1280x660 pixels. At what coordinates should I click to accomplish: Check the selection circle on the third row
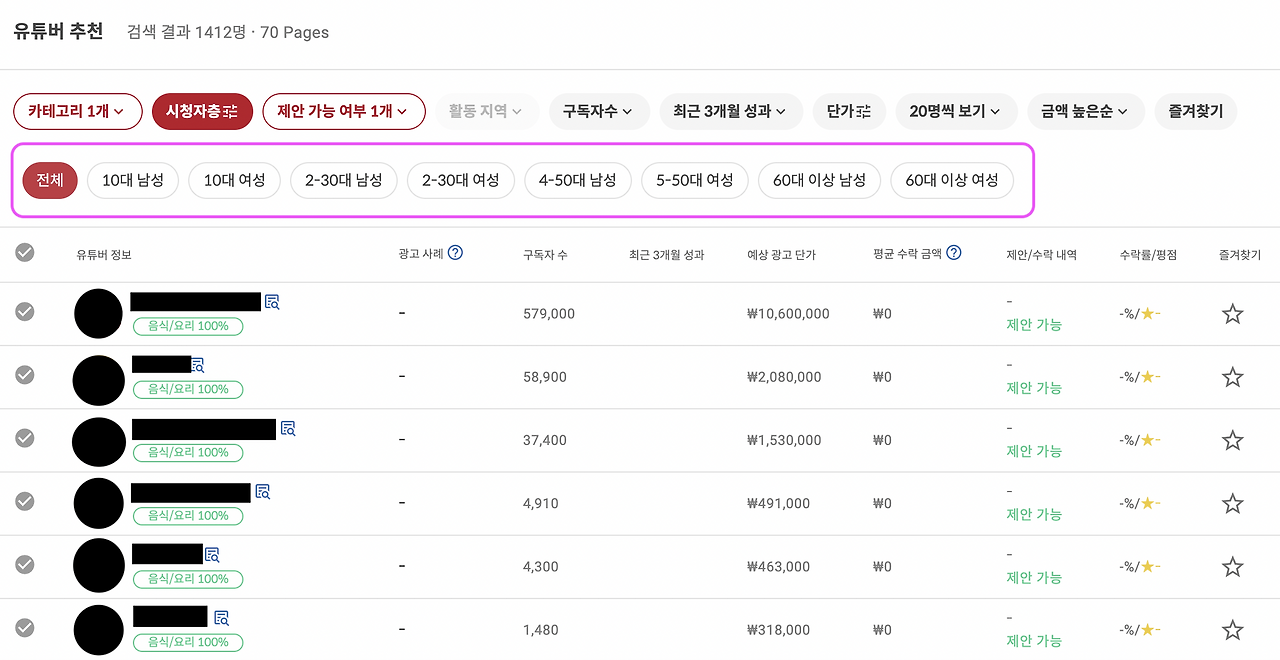click(x=25, y=439)
